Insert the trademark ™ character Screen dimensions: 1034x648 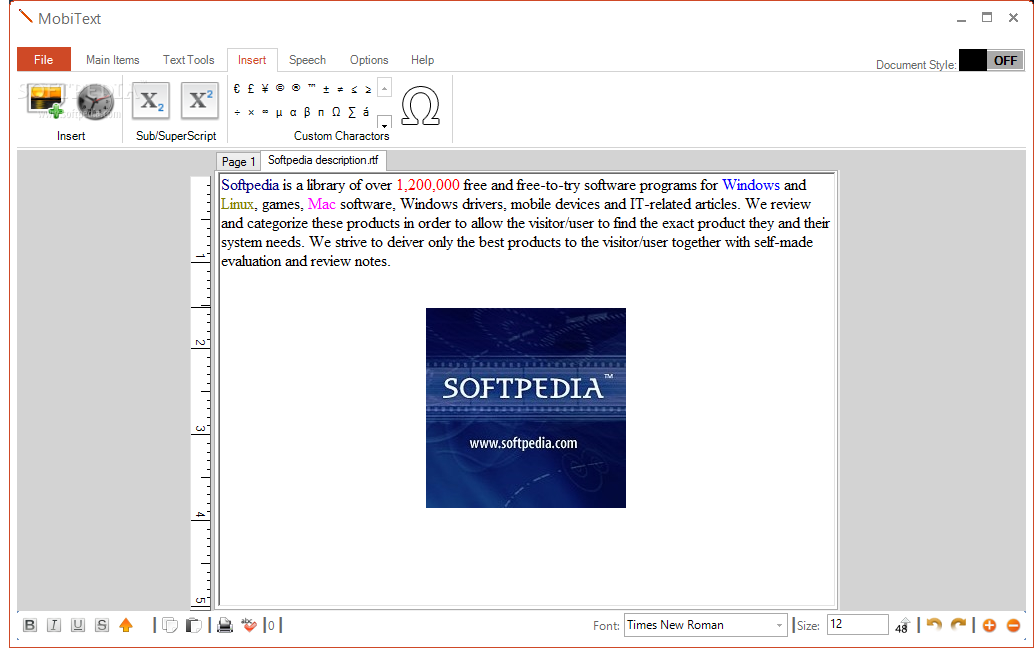(x=311, y=87)
